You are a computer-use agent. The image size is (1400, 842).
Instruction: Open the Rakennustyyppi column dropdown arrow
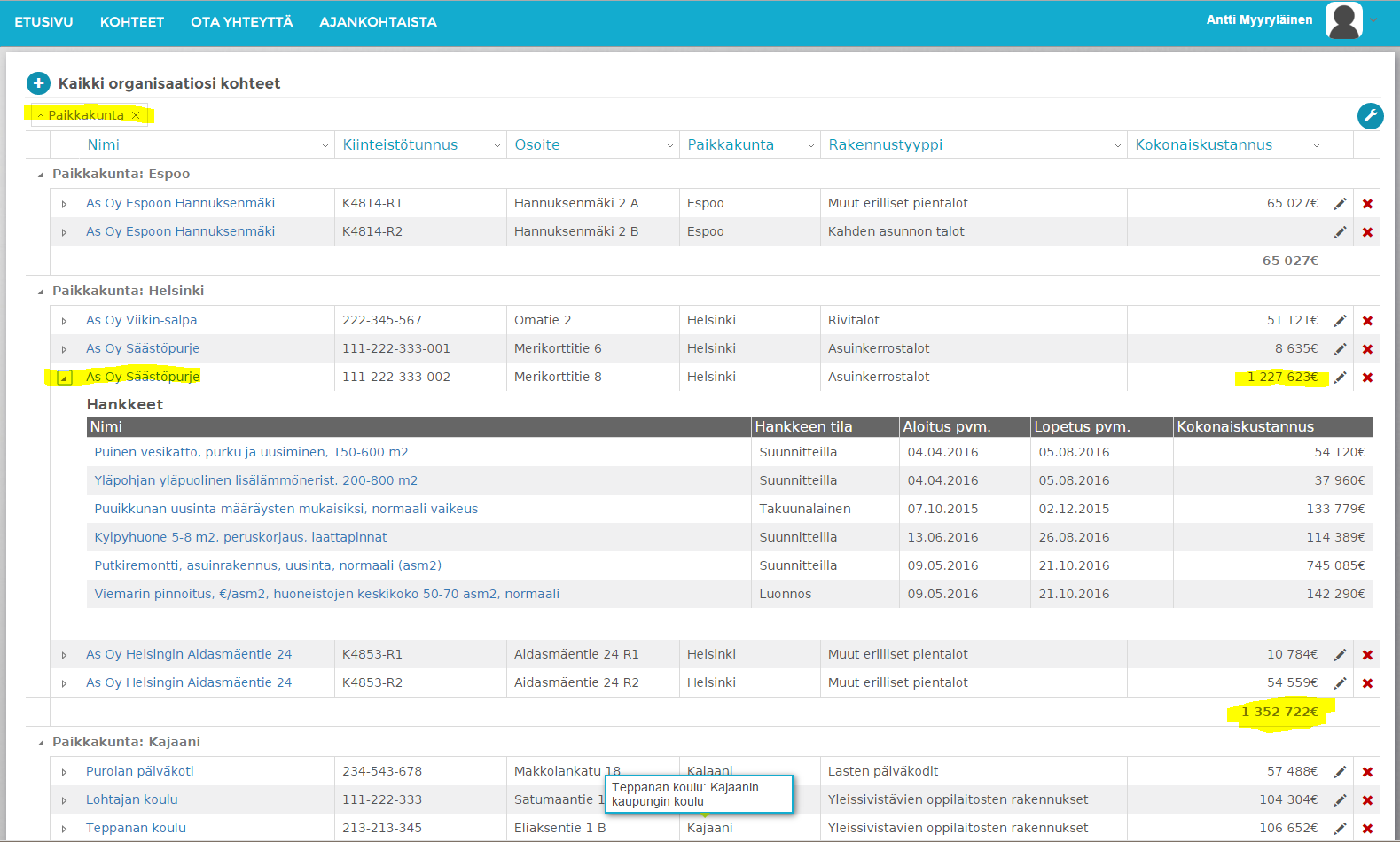click(x=1117, y=145)
